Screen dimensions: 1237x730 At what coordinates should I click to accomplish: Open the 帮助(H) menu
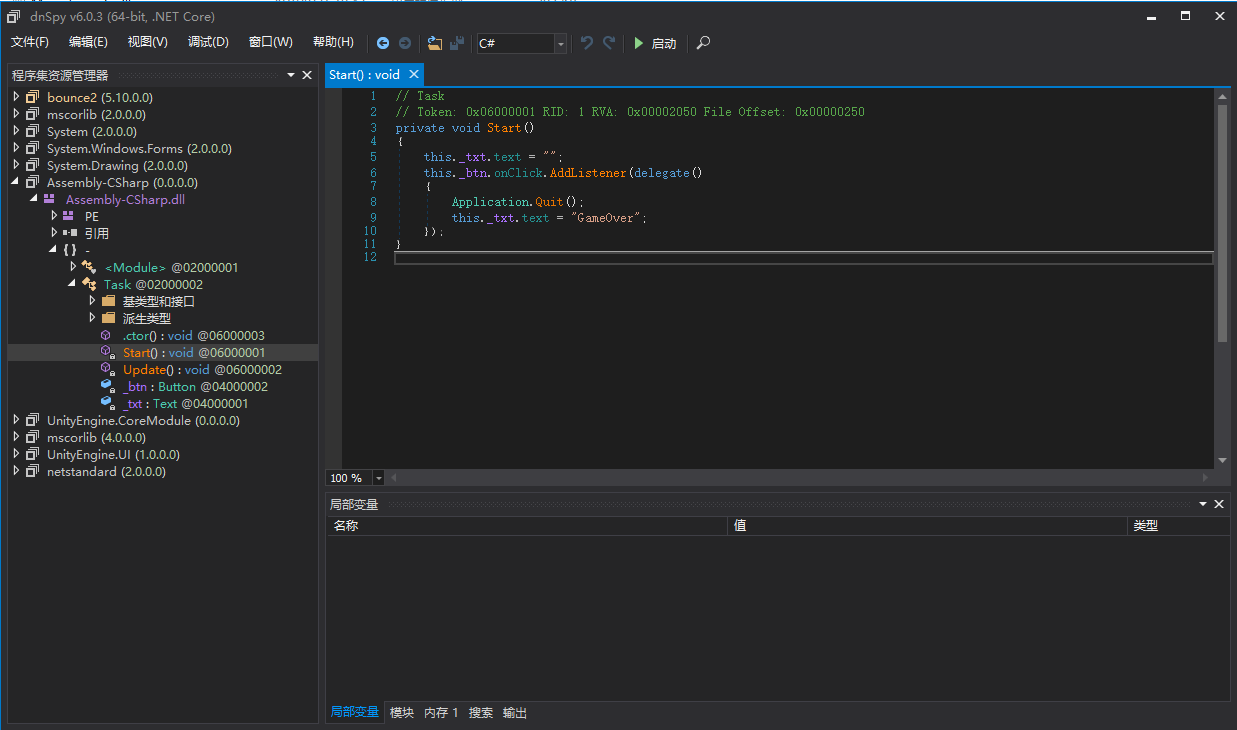(333, 42)
